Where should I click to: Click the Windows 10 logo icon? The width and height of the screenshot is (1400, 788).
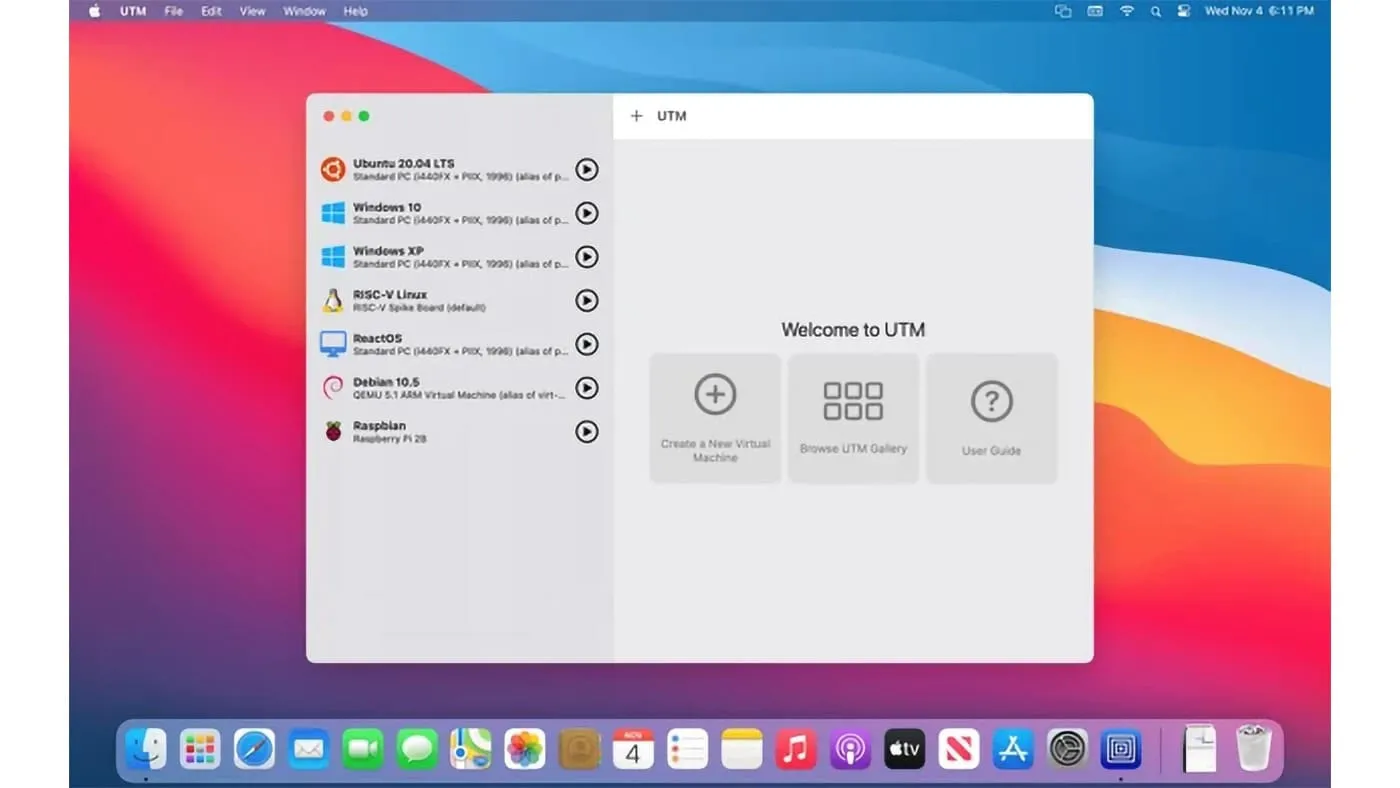[x=335, y=213]
